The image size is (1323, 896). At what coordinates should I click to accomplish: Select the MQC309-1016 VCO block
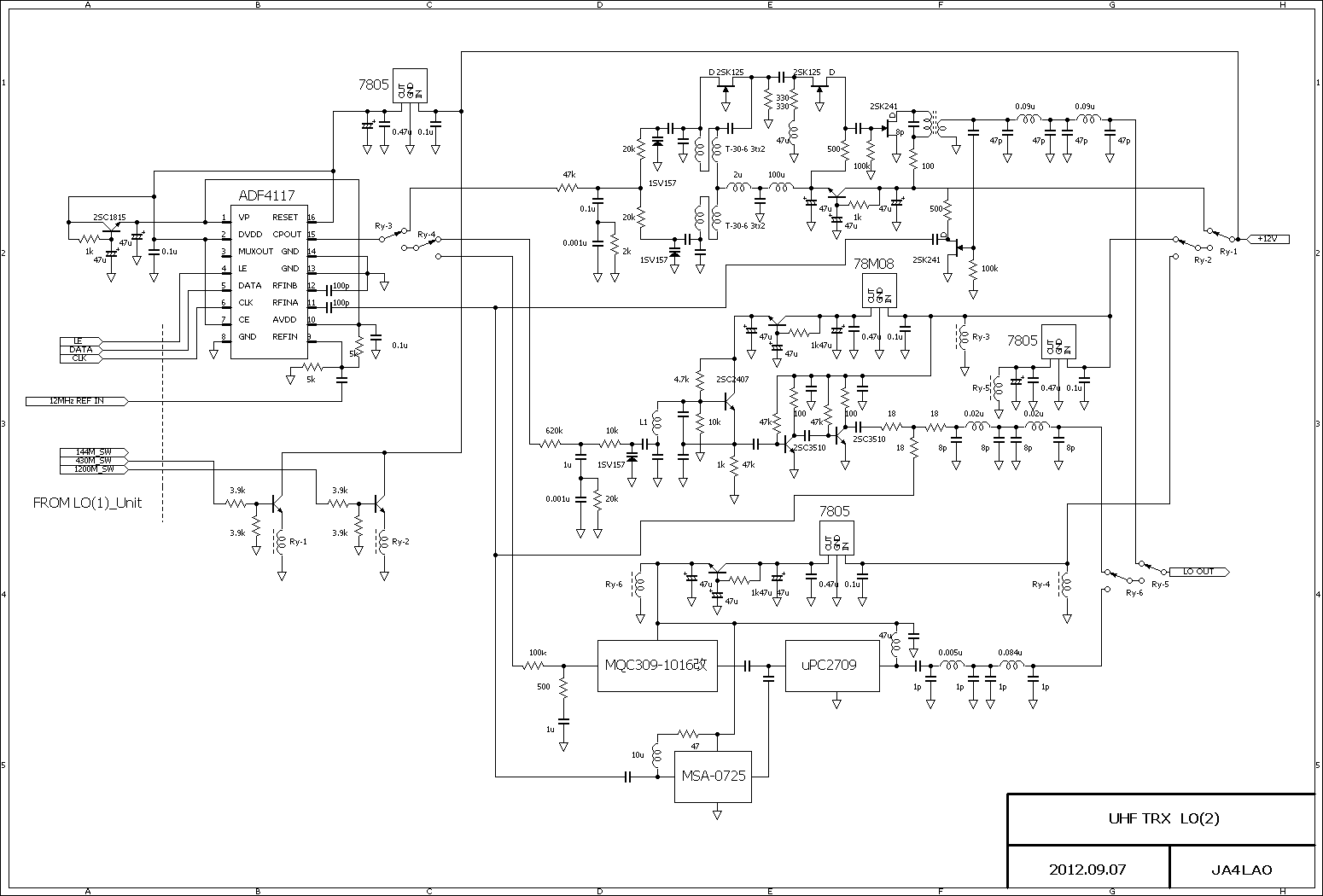(x=656, y=666)
